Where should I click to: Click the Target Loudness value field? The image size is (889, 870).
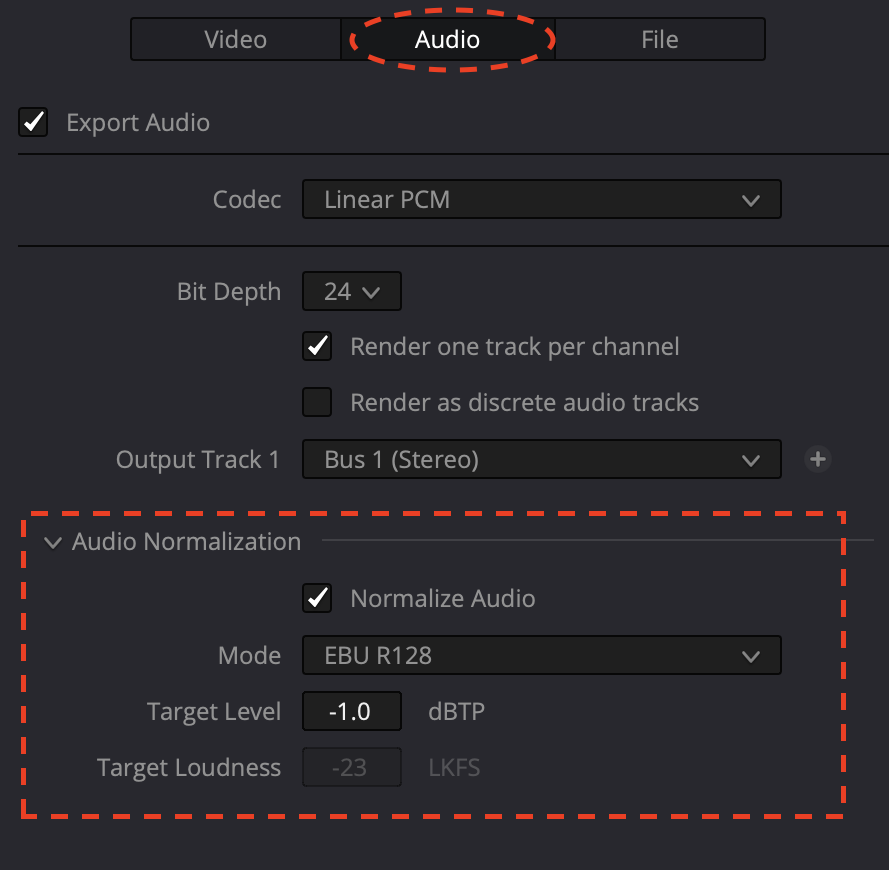(351, 768)
